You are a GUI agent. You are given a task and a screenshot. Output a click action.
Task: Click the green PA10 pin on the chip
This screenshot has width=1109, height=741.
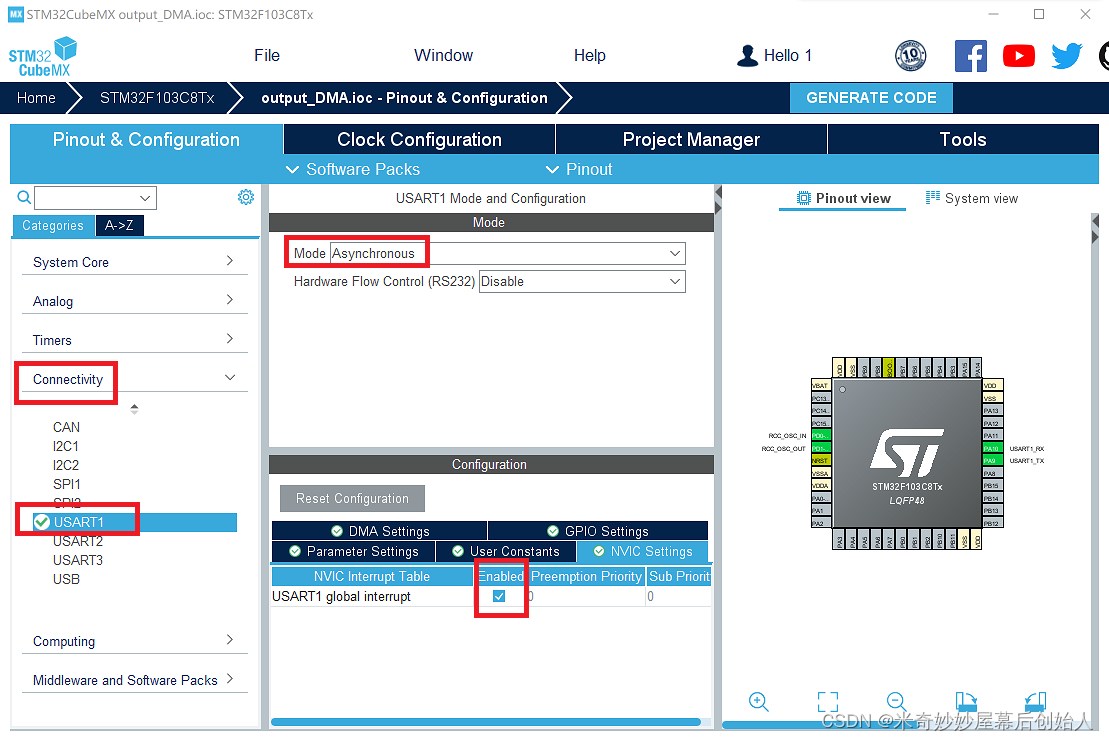click(x=992, y=448)
